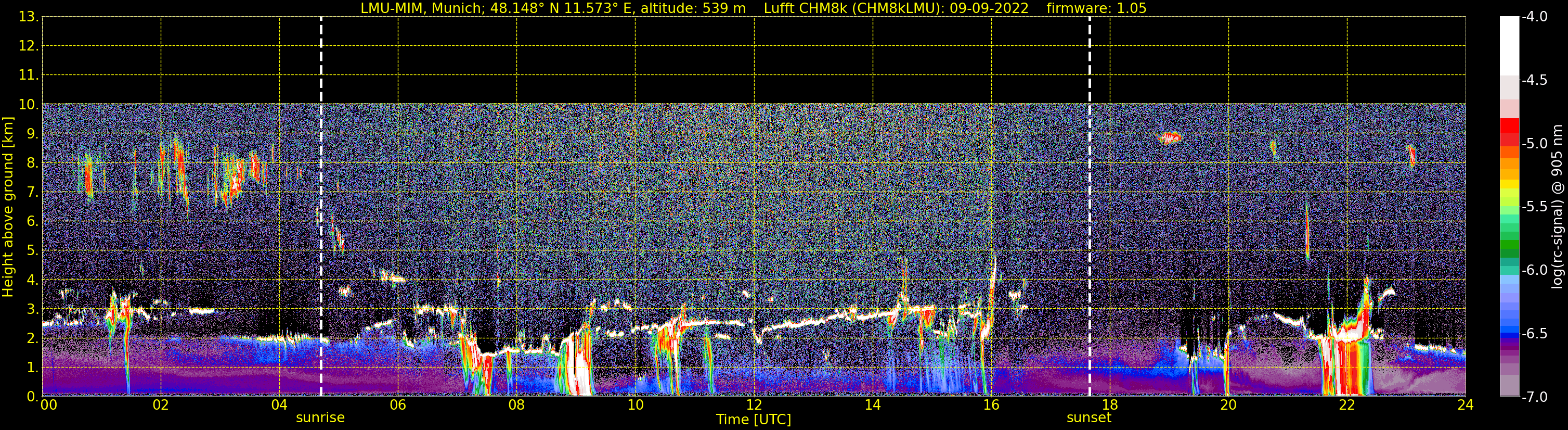Click the 'sunset' label below the time axis

tap(1089, 418)
